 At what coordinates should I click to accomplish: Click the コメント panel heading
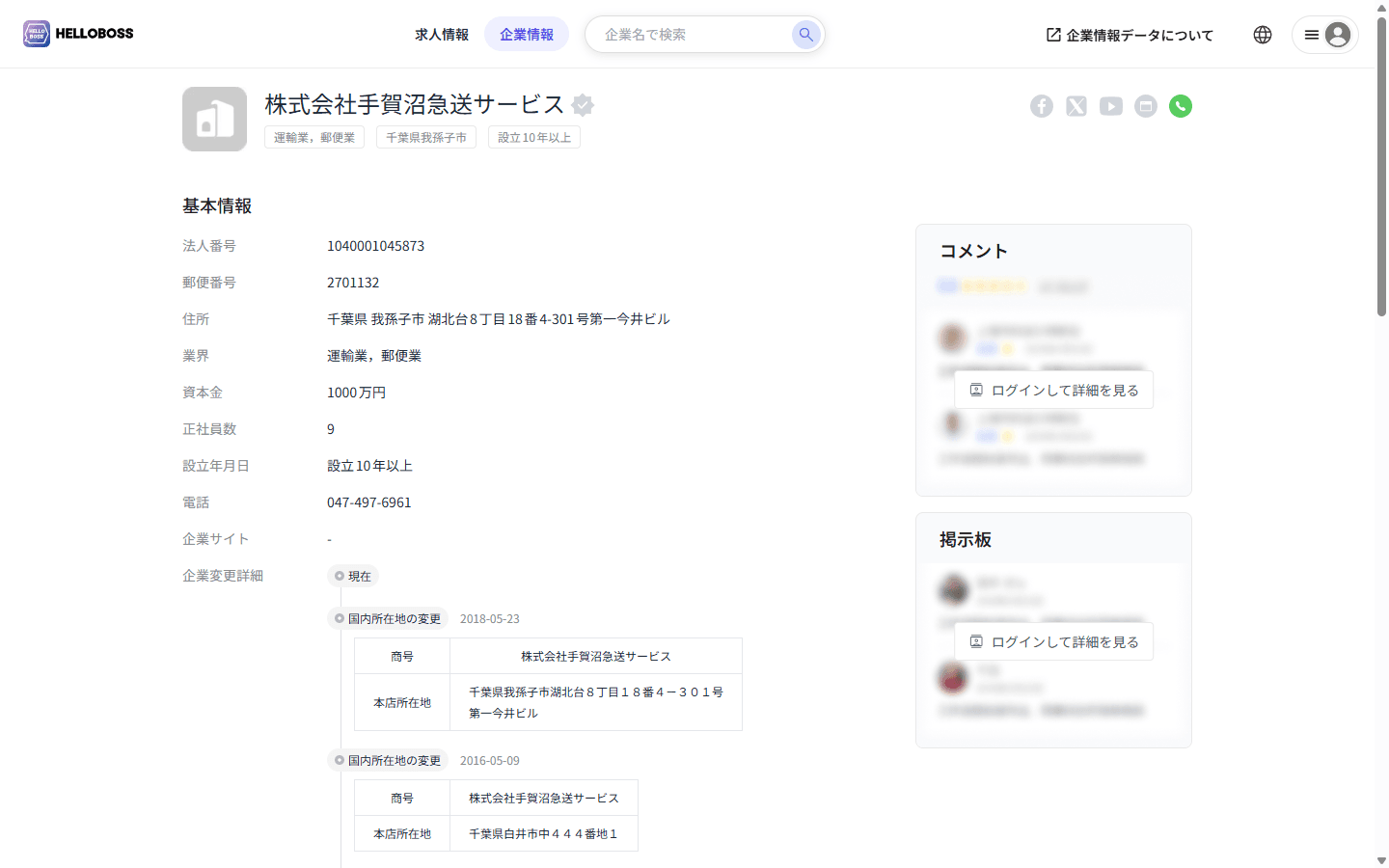point(974,251)
